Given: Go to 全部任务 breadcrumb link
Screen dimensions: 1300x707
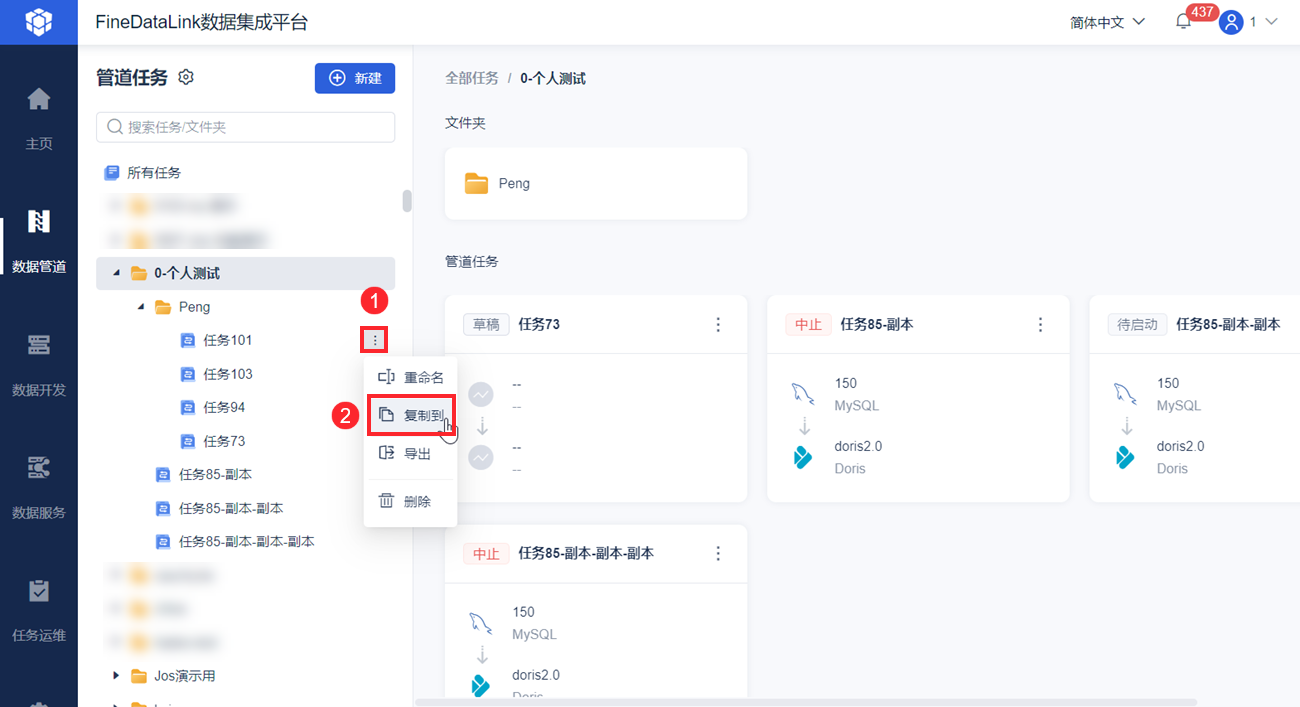Looking at the screenshot, I should [472, 78].
